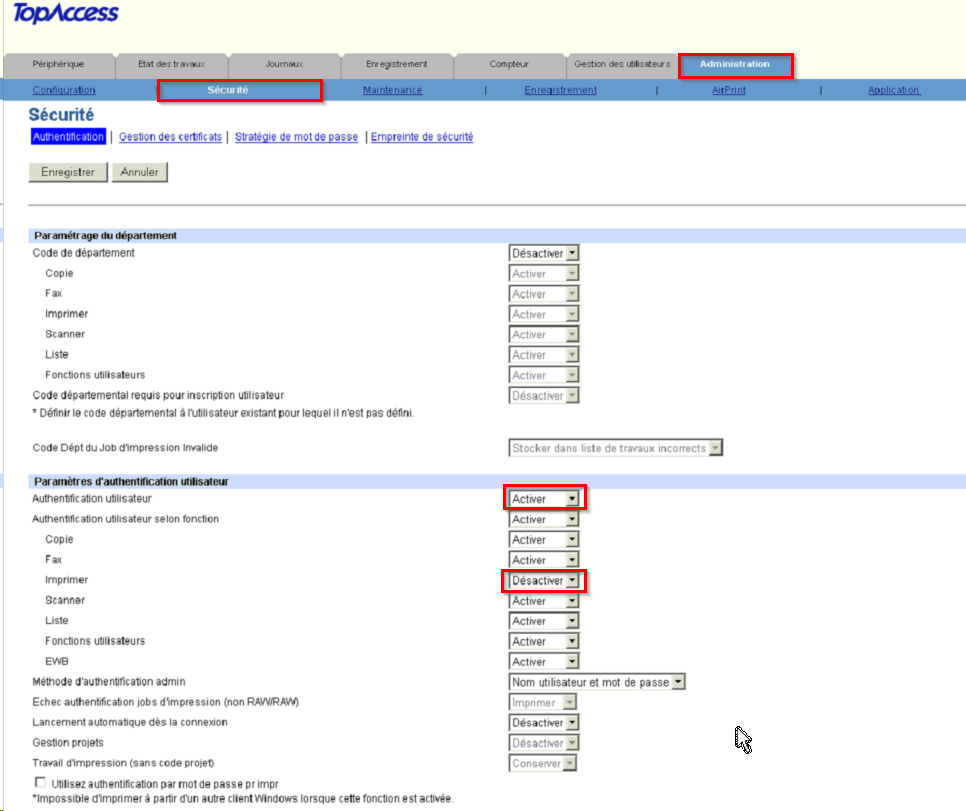The image size is (966, 811).
Task: Go to the Maintenance submenu
Action: [x=392, y=90]
